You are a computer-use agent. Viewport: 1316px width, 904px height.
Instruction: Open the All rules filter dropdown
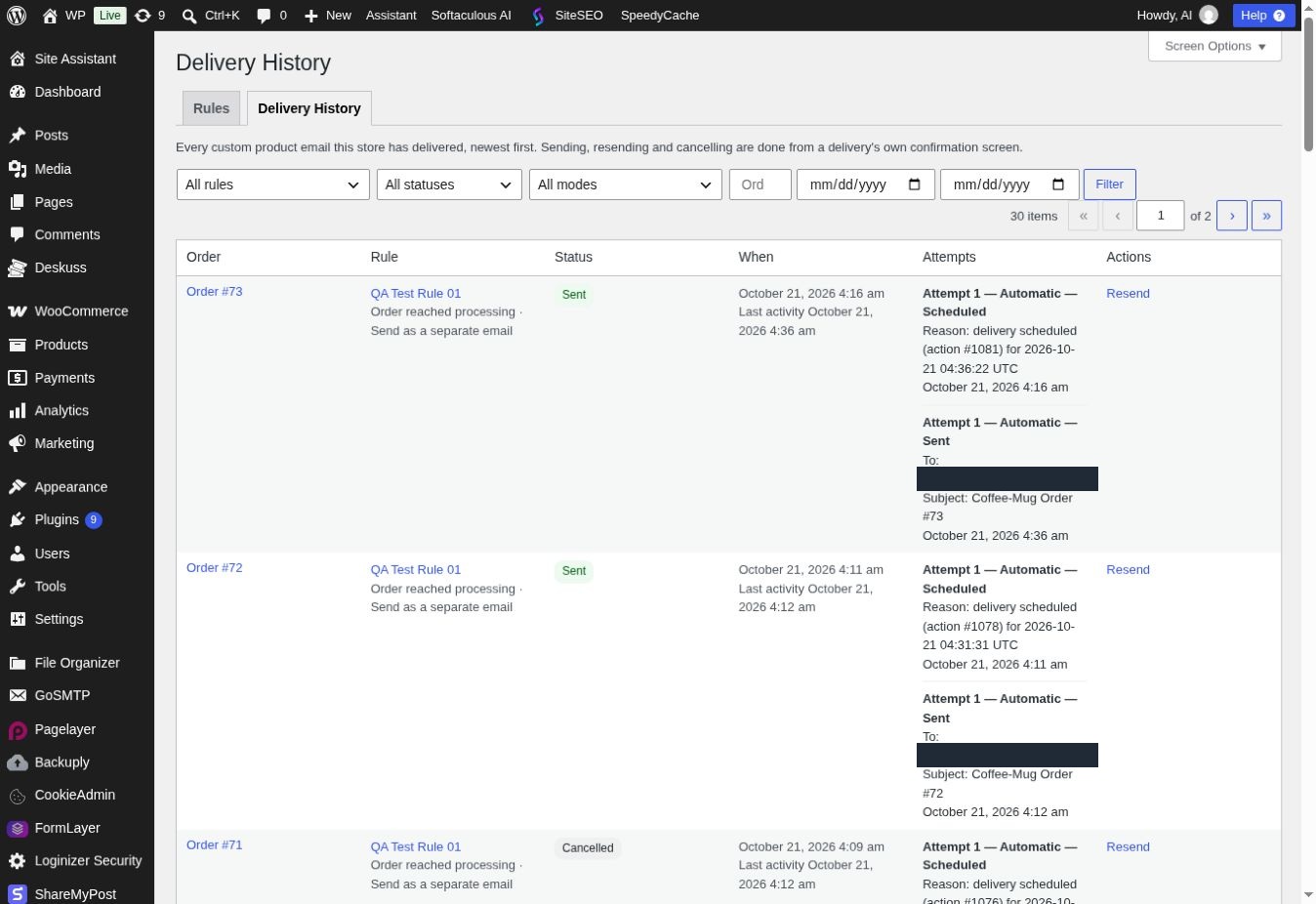point(273,185)
